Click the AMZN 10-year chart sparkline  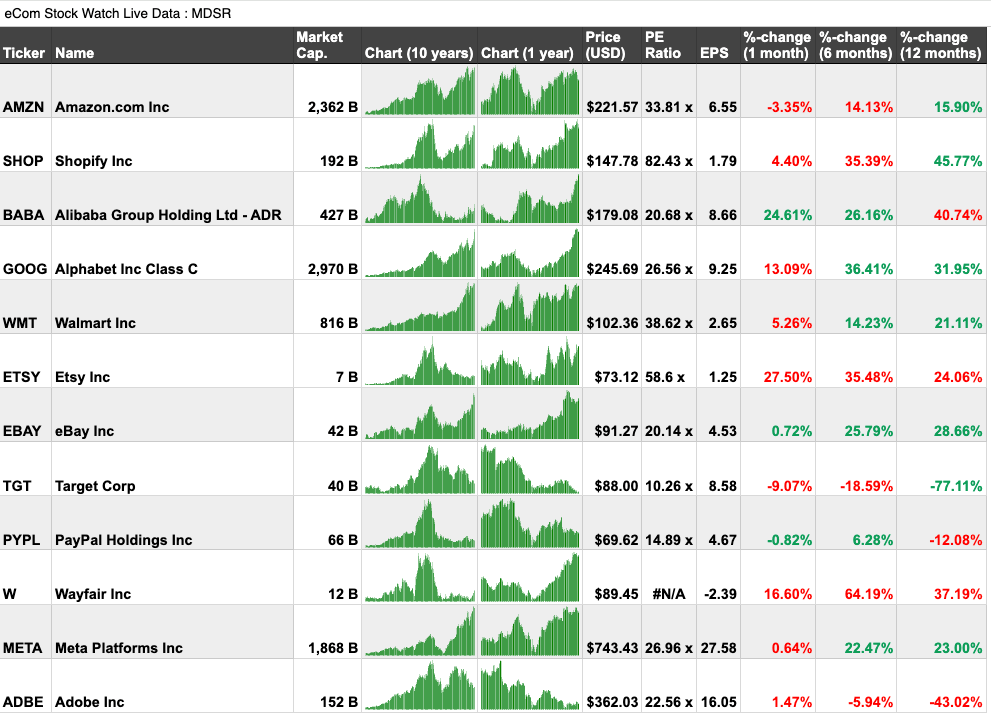419,92
